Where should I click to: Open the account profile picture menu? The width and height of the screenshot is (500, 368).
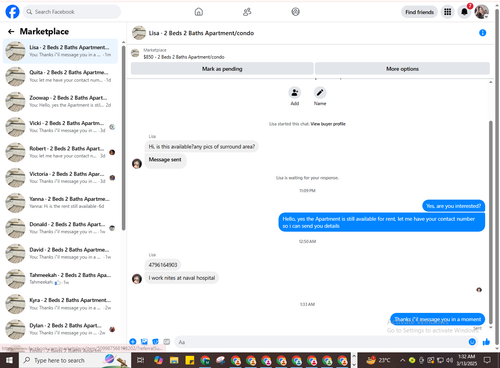[482, 12]
